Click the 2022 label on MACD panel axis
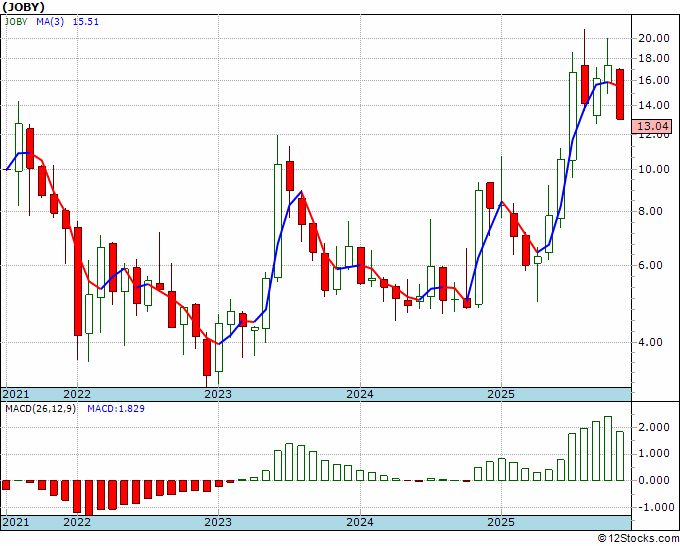 (x=77, y=522)
